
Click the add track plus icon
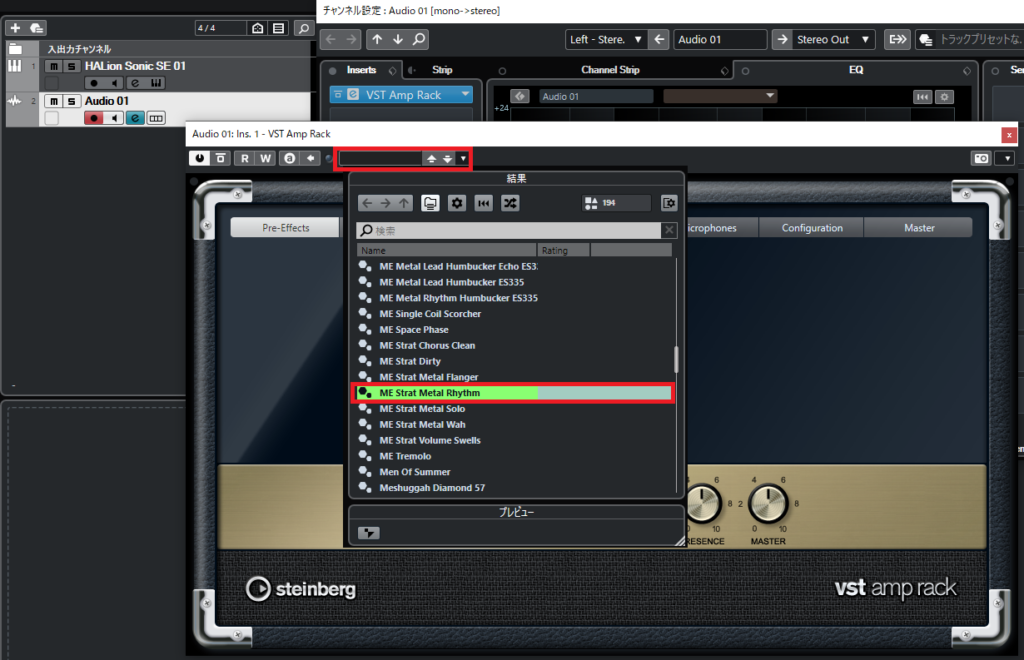(x=15, y=28)
